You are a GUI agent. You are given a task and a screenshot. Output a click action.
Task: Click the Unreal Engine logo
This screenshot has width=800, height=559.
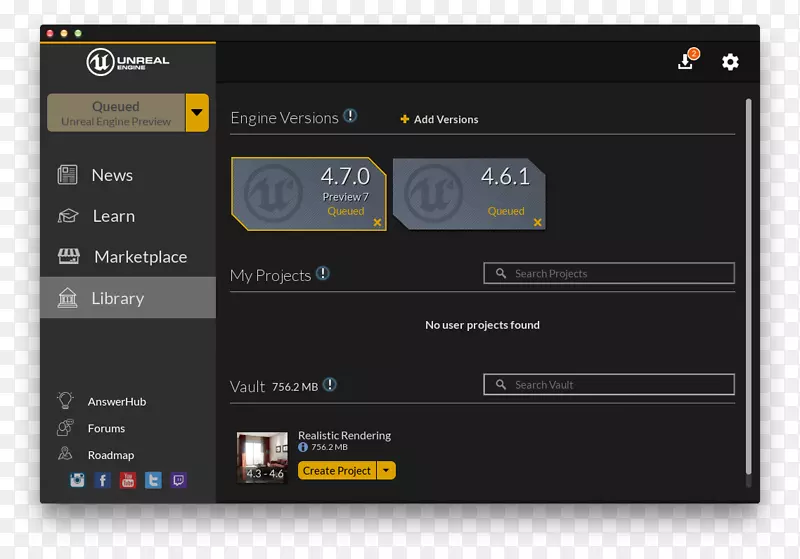pyautogui.click(x=128, y=62)
